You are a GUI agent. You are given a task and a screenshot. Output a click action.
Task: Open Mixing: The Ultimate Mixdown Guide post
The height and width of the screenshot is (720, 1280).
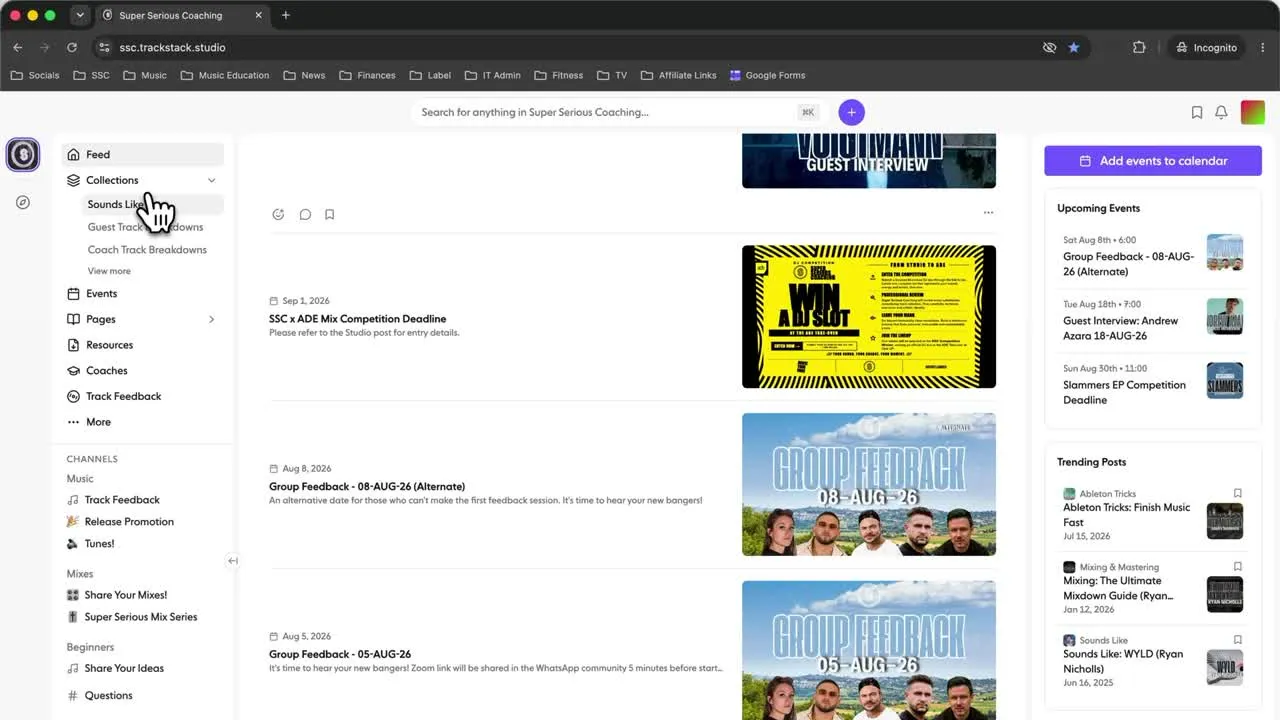click(1118, 588)
